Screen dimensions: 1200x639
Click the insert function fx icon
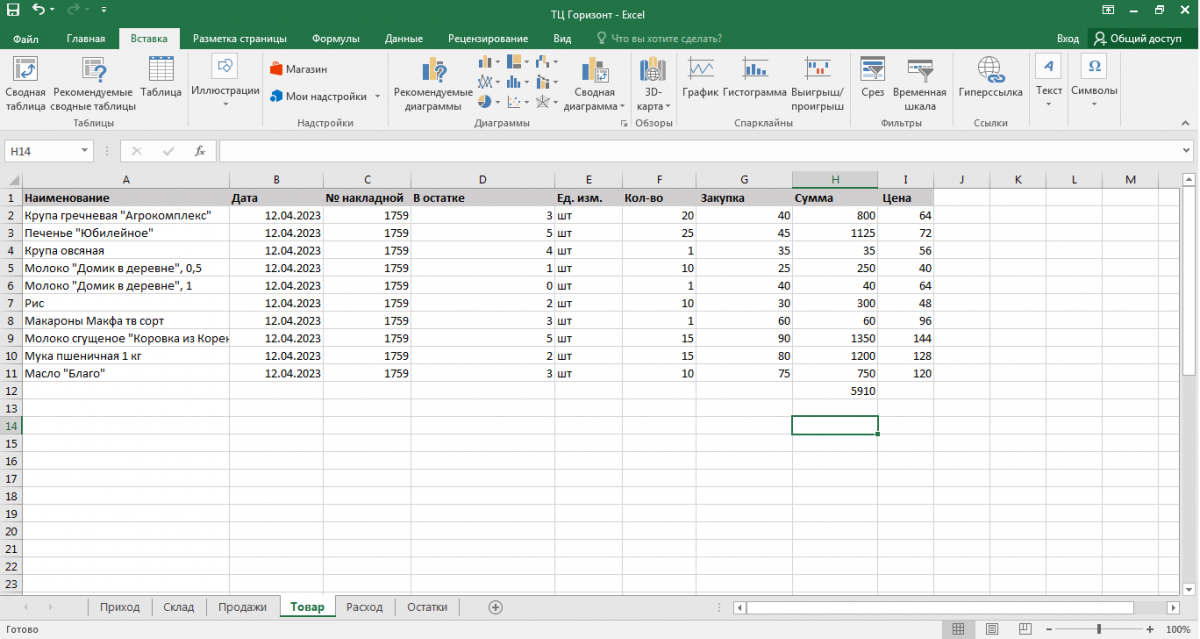pos(200,151)
